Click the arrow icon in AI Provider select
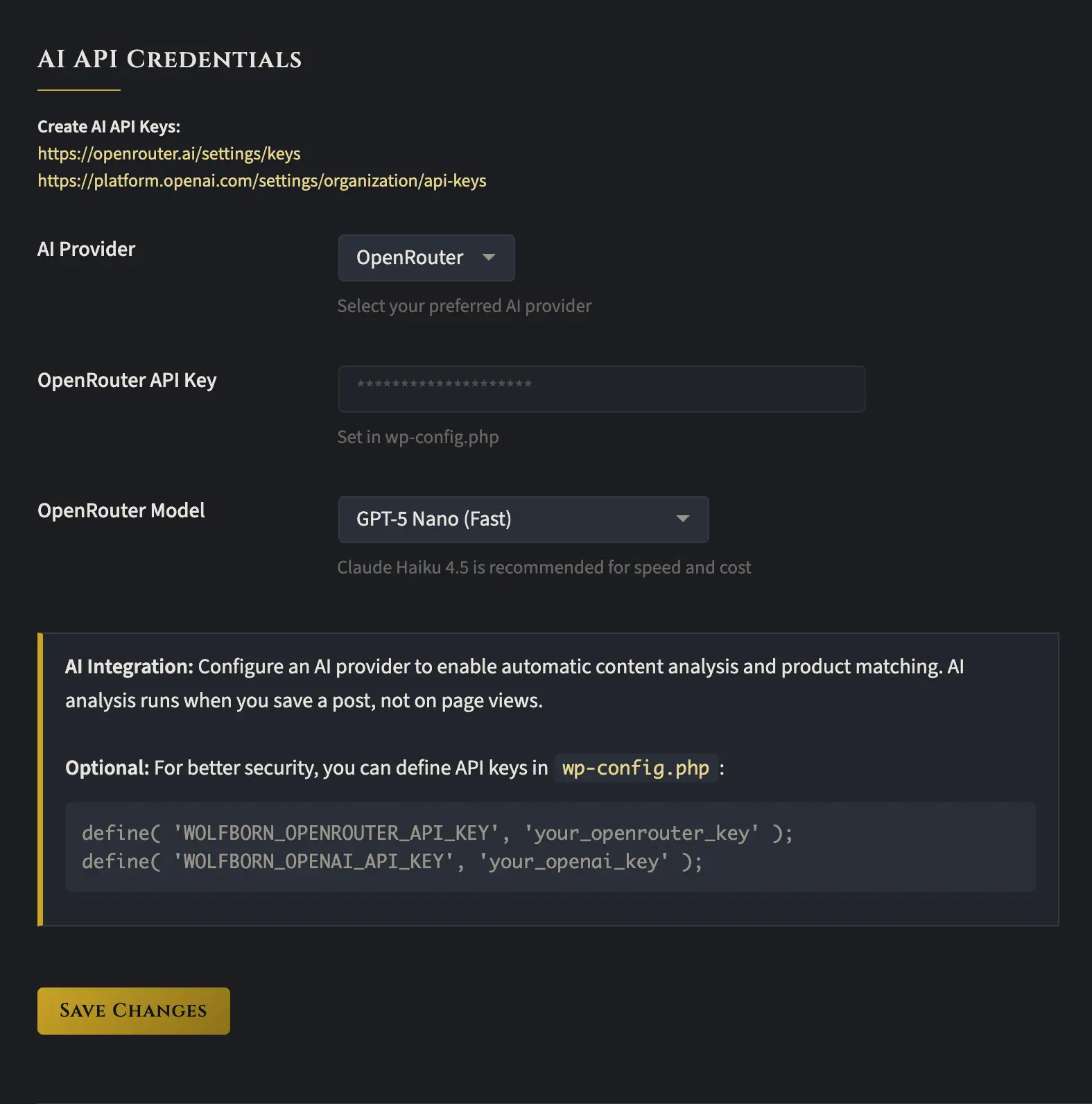1092x1104 pixels. point(489,257)
